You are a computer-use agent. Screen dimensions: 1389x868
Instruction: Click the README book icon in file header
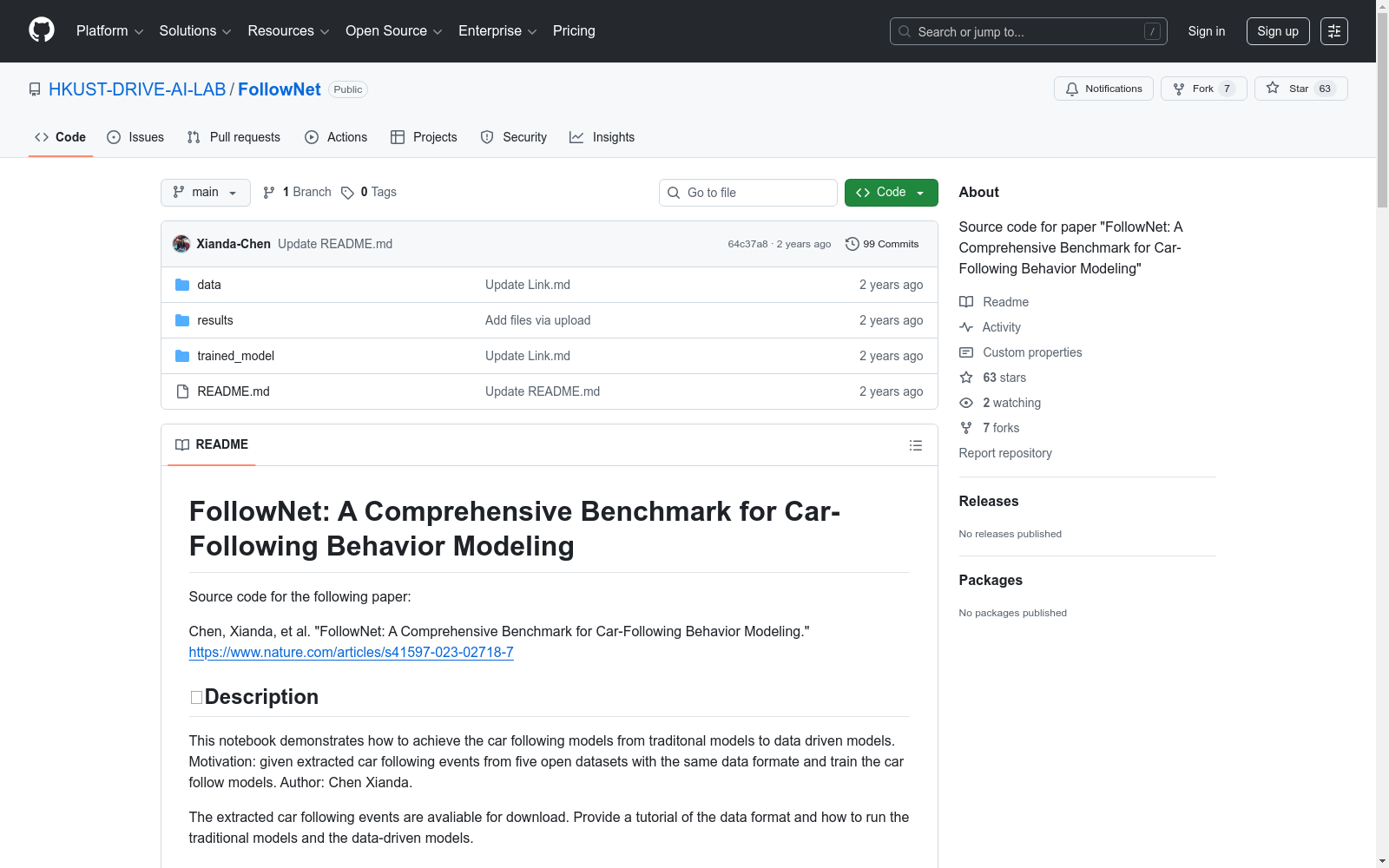click(x=182, y=444)
